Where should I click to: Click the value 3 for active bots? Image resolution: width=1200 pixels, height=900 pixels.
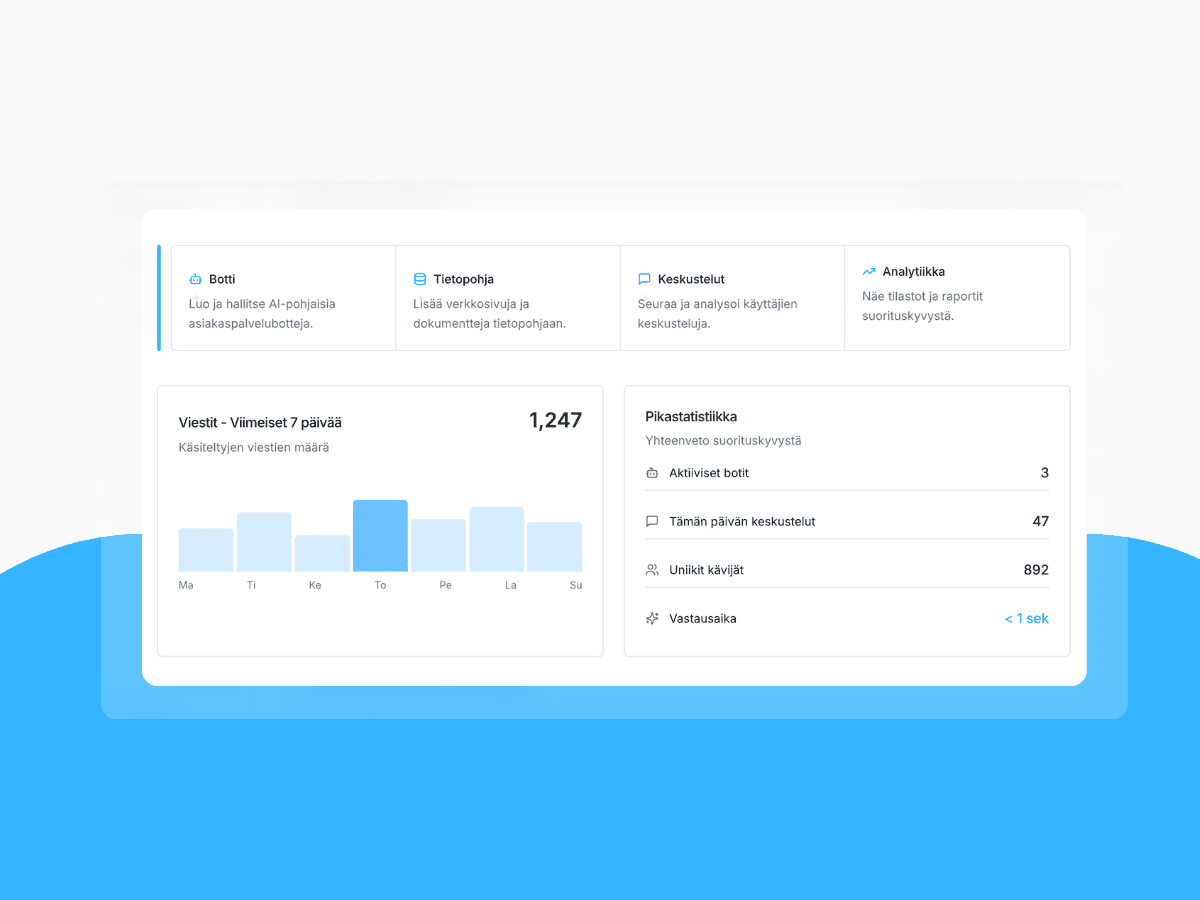click(1045, 473)
